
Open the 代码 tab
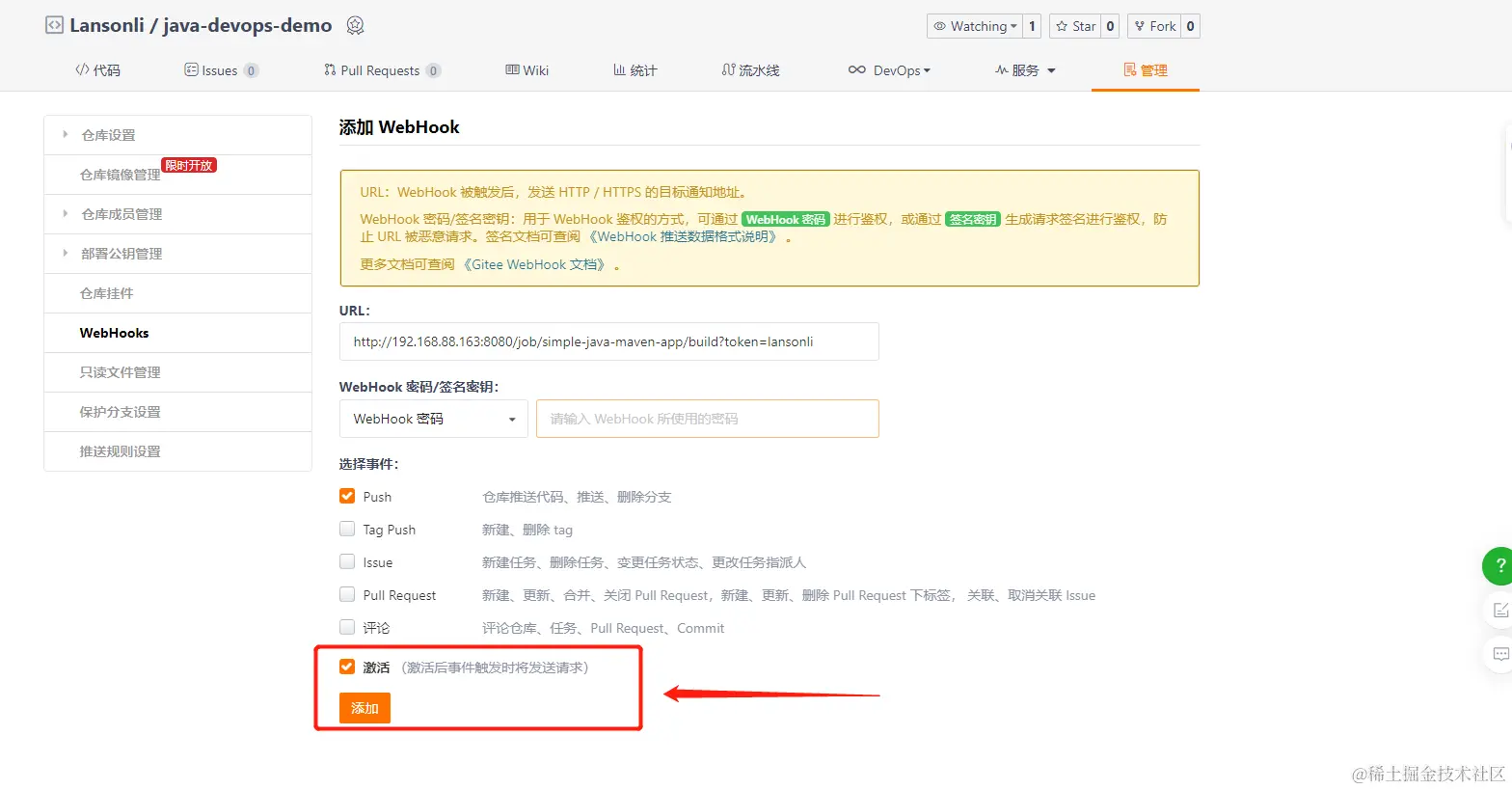pos(98,70)
